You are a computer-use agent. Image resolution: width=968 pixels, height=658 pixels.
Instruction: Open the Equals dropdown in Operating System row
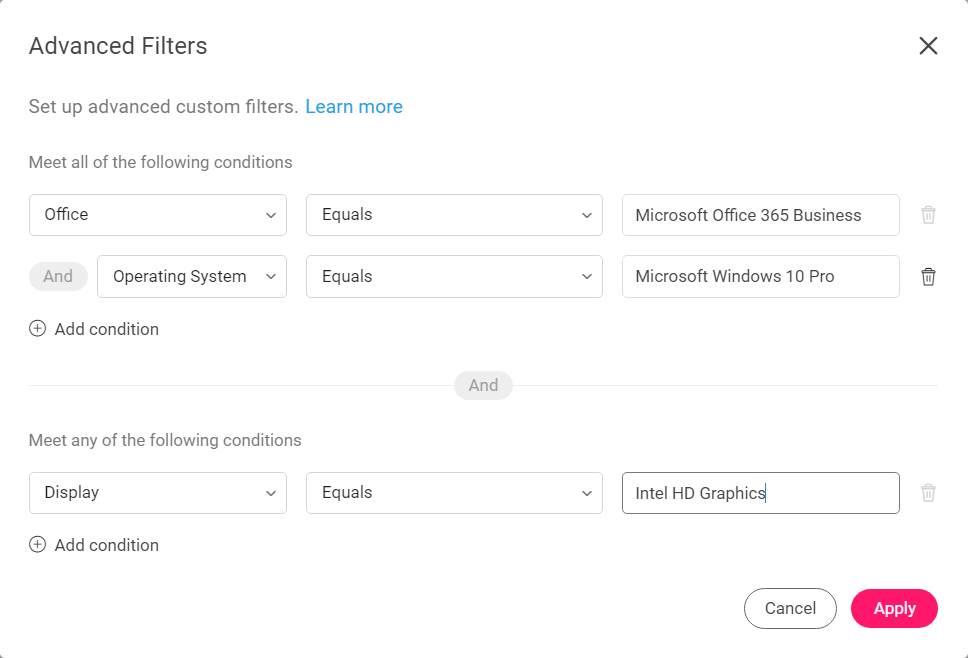coord(454,277)
